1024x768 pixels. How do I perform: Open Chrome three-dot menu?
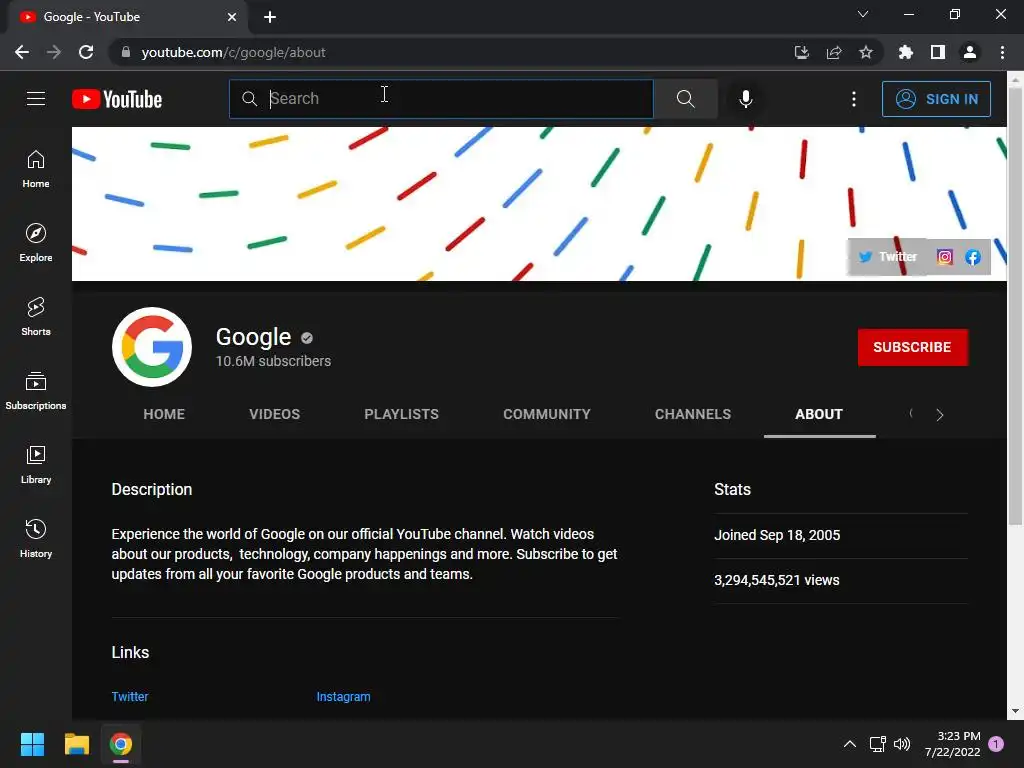coord(1002,52)
